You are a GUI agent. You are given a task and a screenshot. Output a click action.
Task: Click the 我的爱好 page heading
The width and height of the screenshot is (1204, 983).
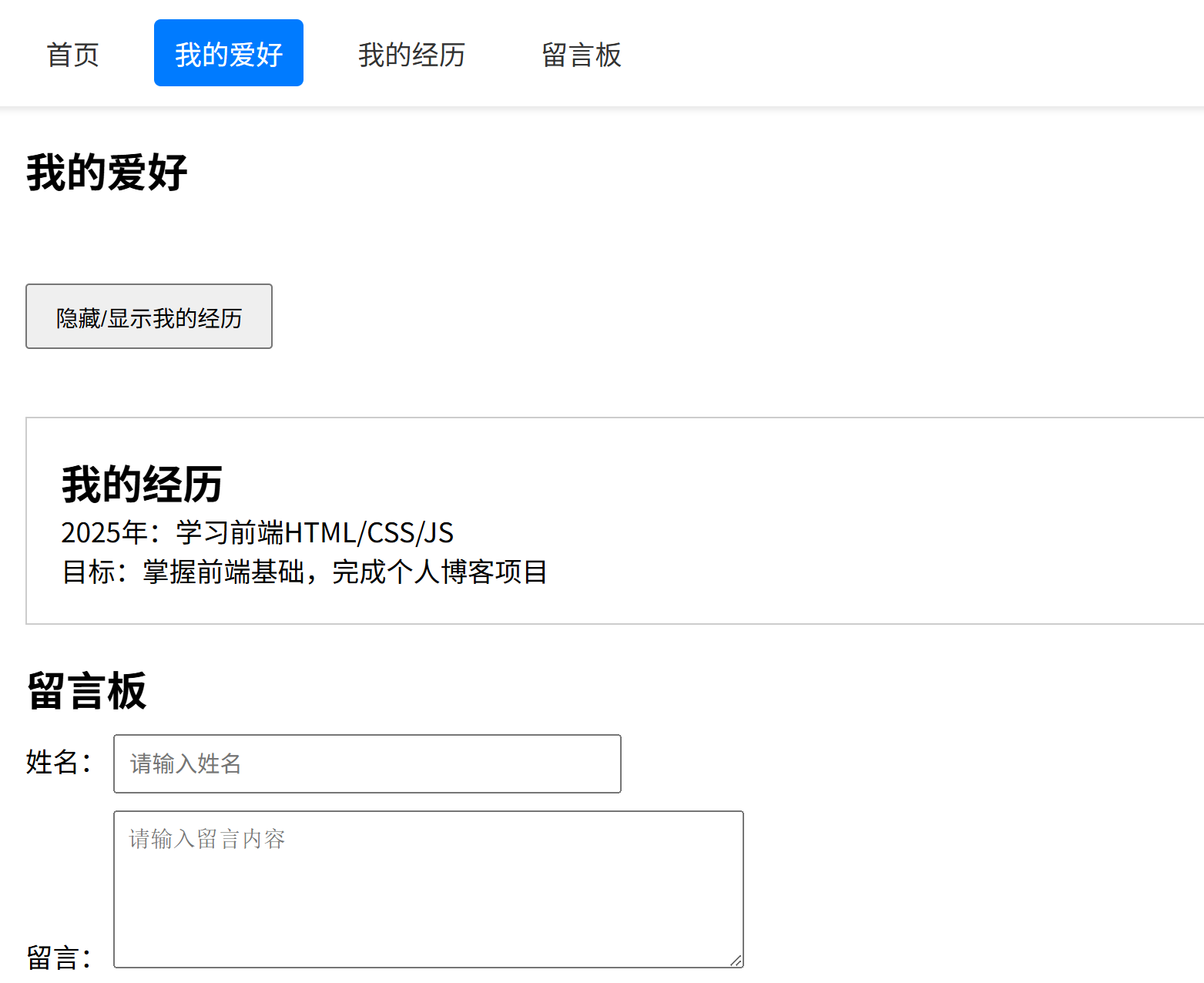pos(107,172)
